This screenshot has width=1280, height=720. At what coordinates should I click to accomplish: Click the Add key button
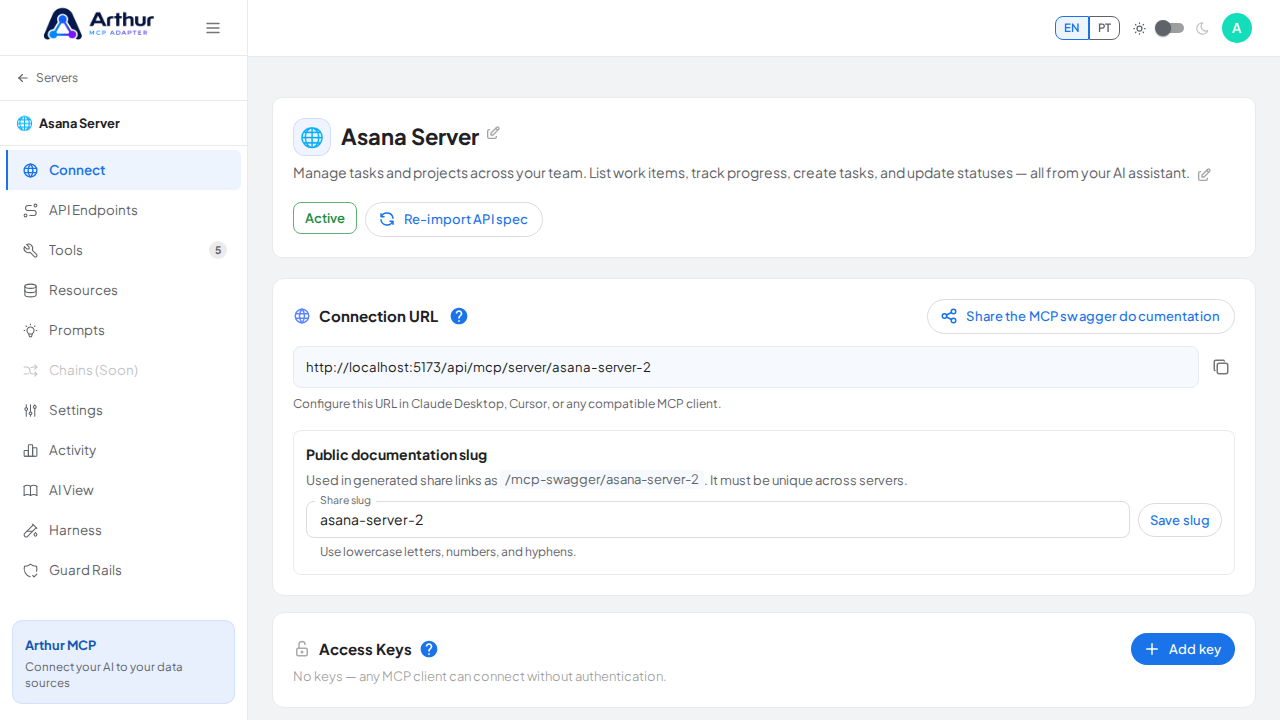pos(1183,649)
